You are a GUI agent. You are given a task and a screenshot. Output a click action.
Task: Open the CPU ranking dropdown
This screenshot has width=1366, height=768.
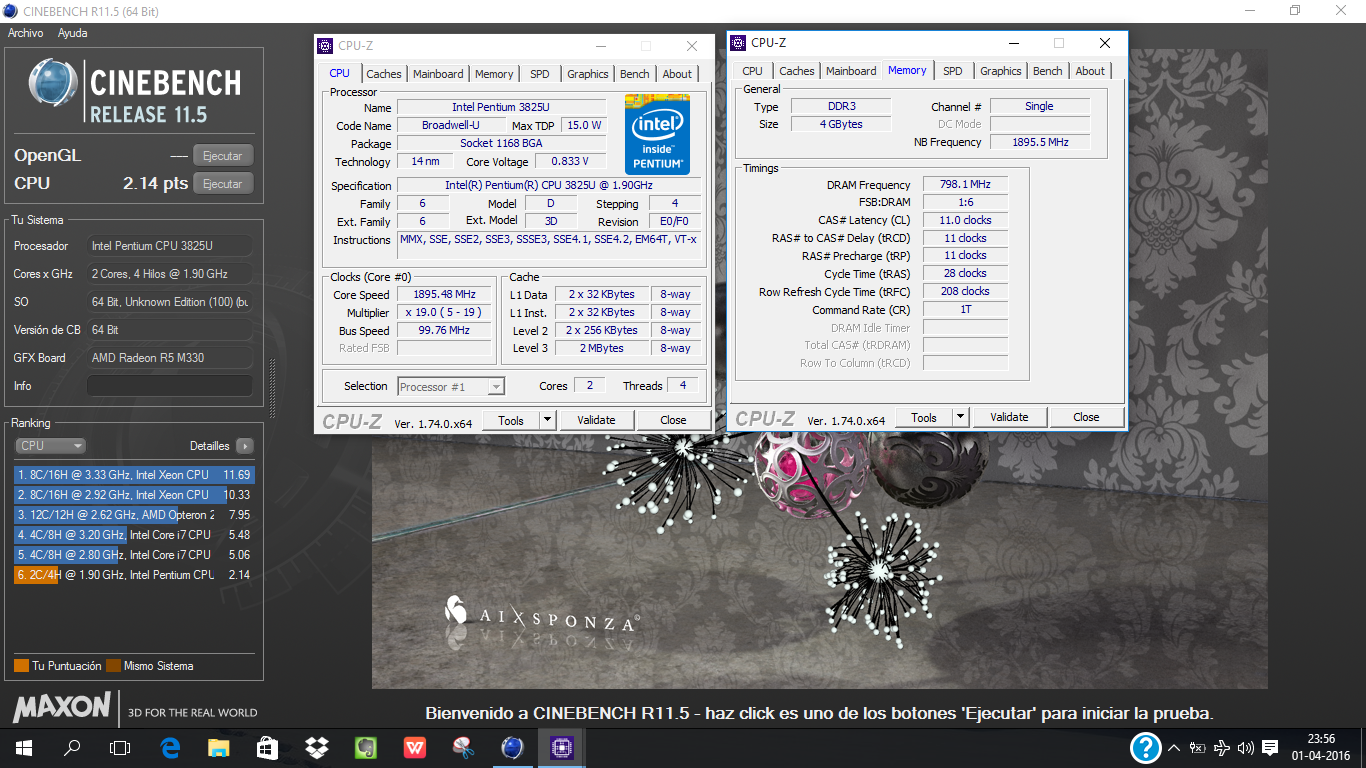[50, 446]
